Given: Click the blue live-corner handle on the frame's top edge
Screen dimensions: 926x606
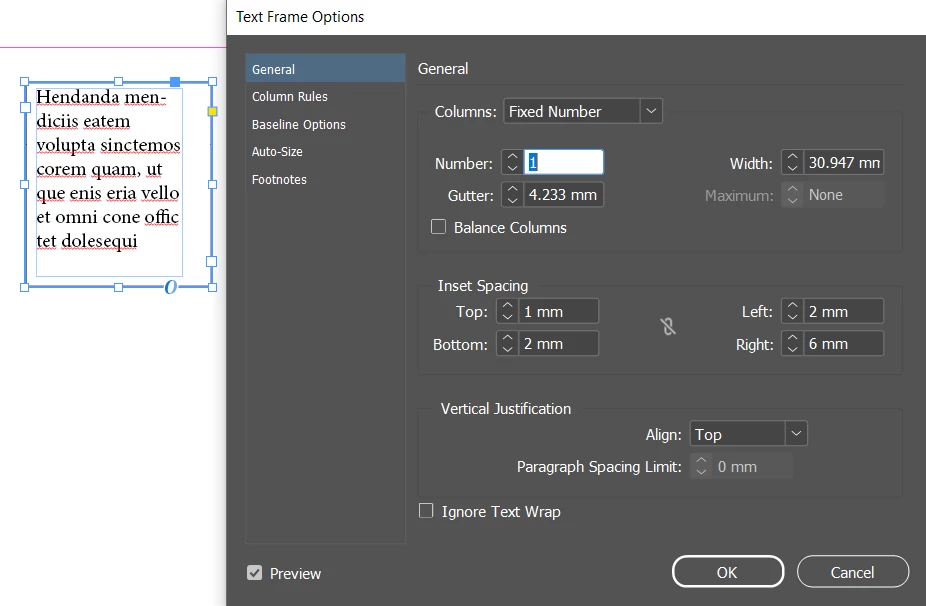Looking at the screenshot, I should coord(175,82).
